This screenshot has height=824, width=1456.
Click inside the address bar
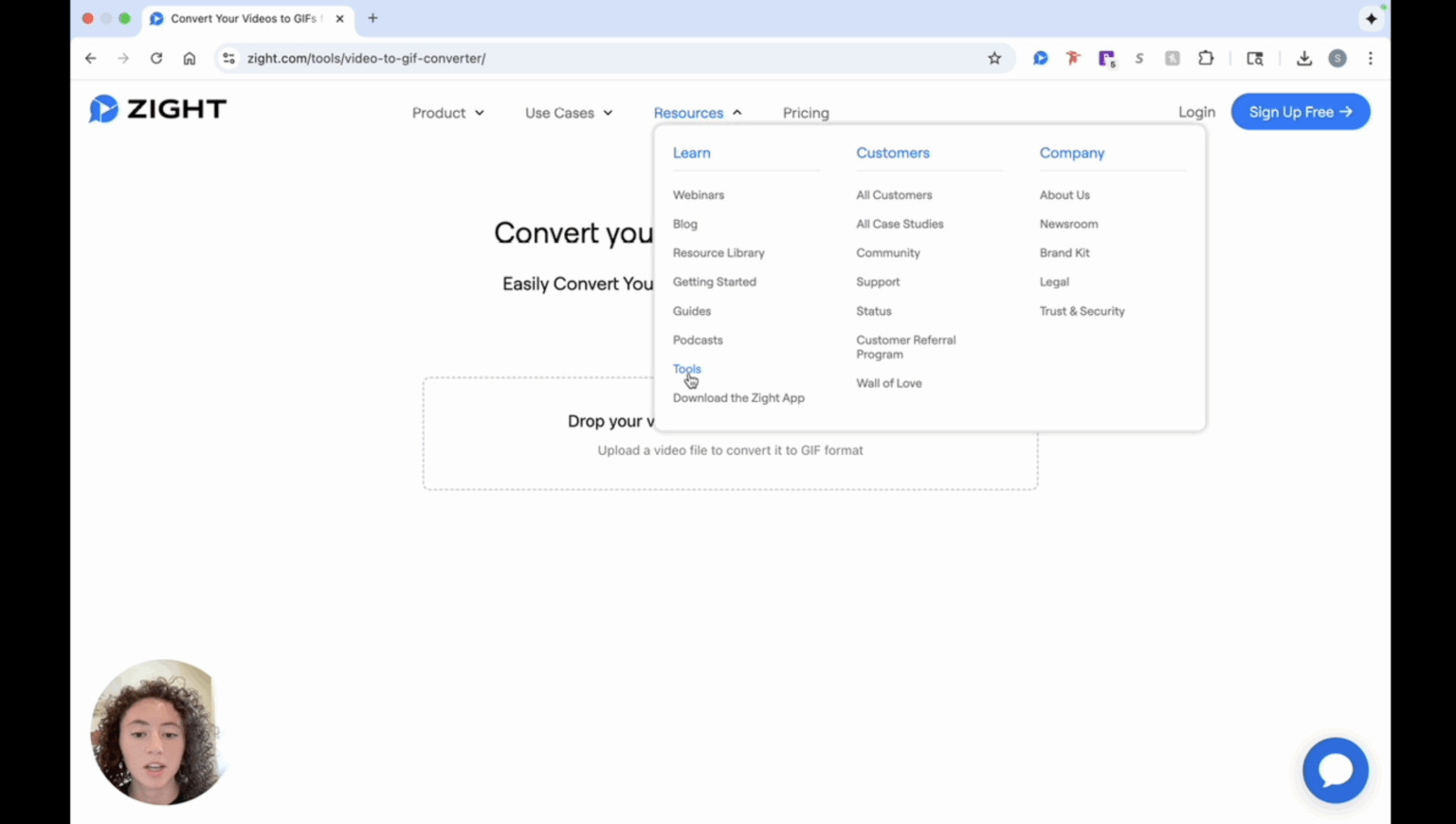[x=569, y=58]
